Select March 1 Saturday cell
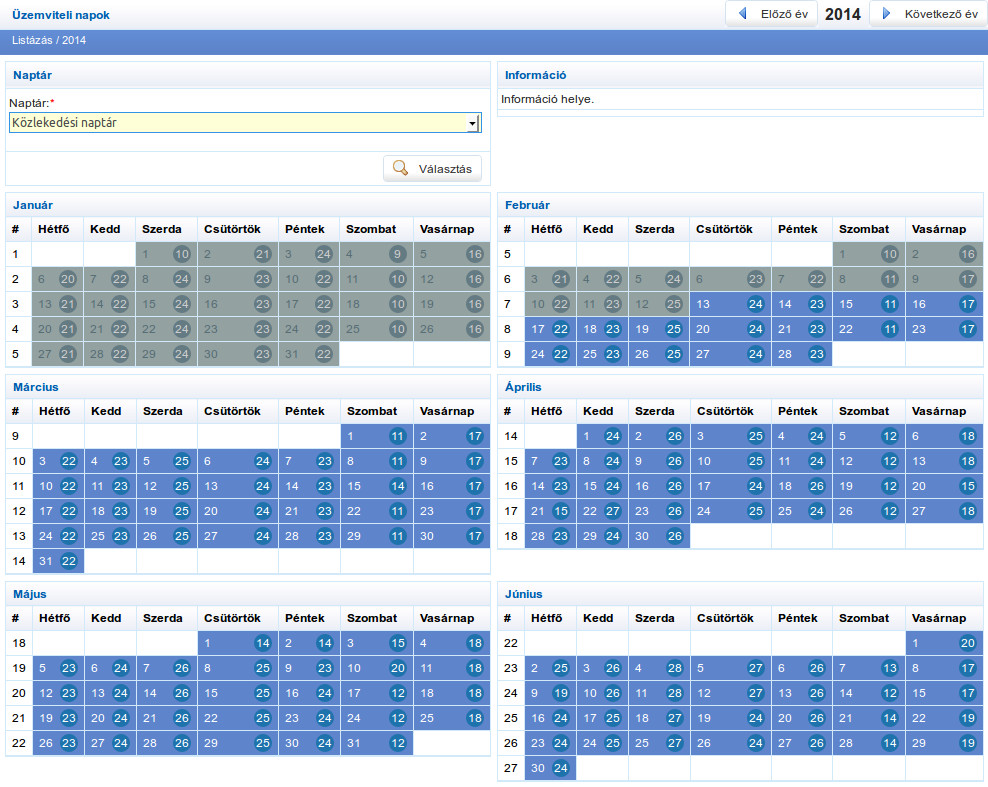The width and height of the screenshot is (988, 787). pos(377,437)
